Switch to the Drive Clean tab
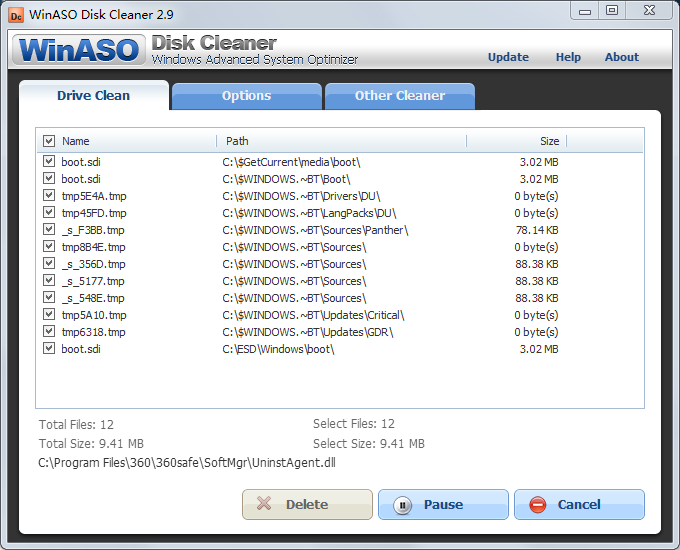Screen dimensions: 680x550 coord(94,95)
